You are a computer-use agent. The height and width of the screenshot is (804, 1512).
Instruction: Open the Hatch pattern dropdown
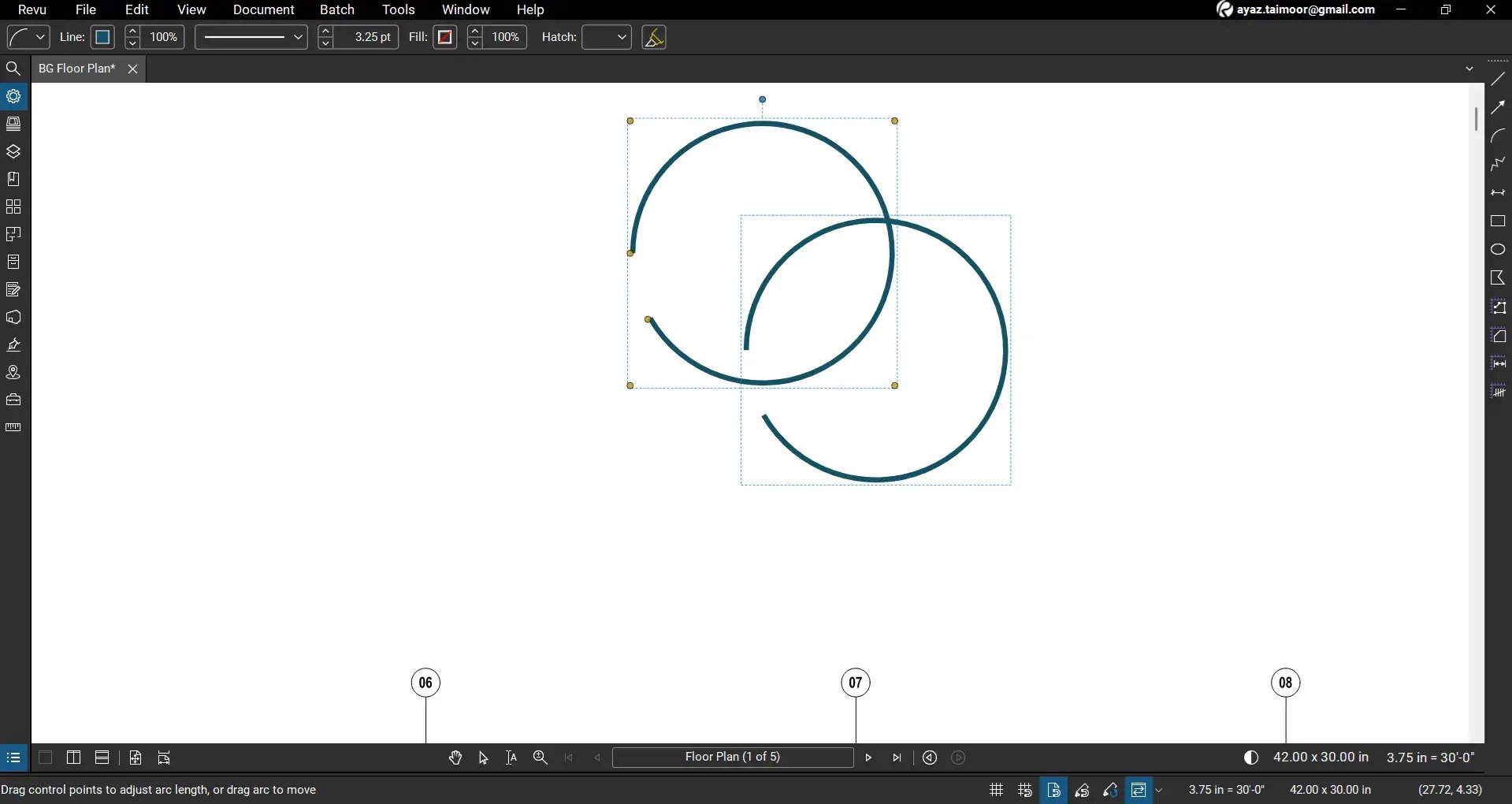[x=607, y=37]
